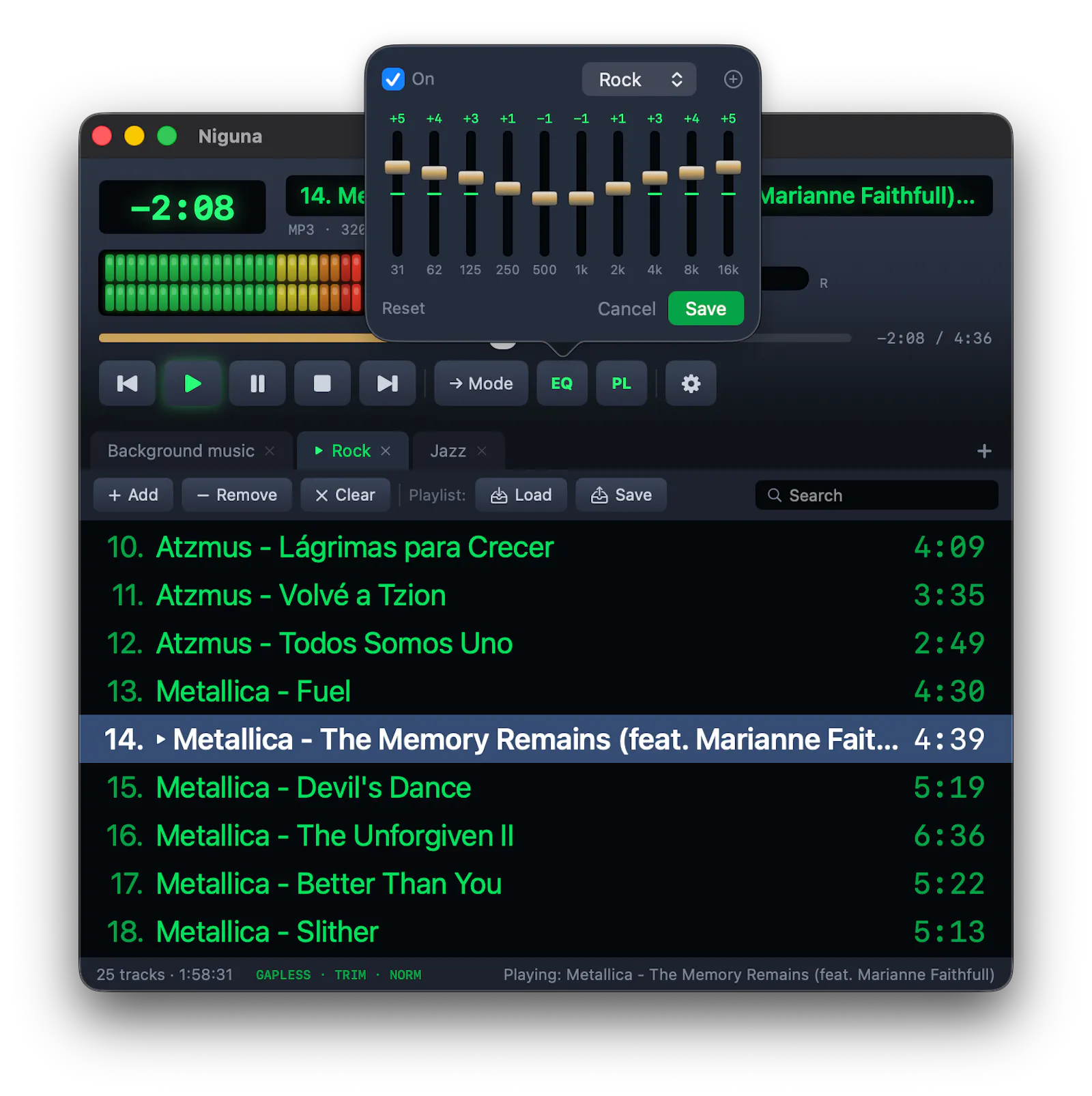Stop playback with the stop button
Viewport: 1092px width, 1096px height.
(x=322, y=384)
